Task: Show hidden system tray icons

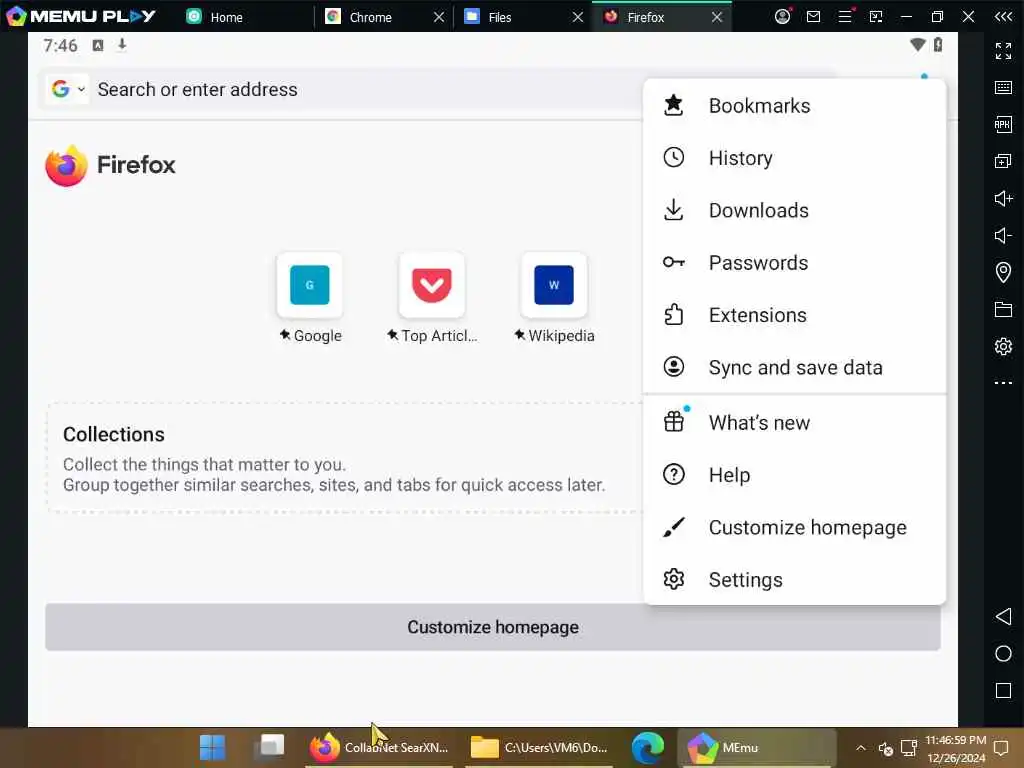Action: (861, 748)
